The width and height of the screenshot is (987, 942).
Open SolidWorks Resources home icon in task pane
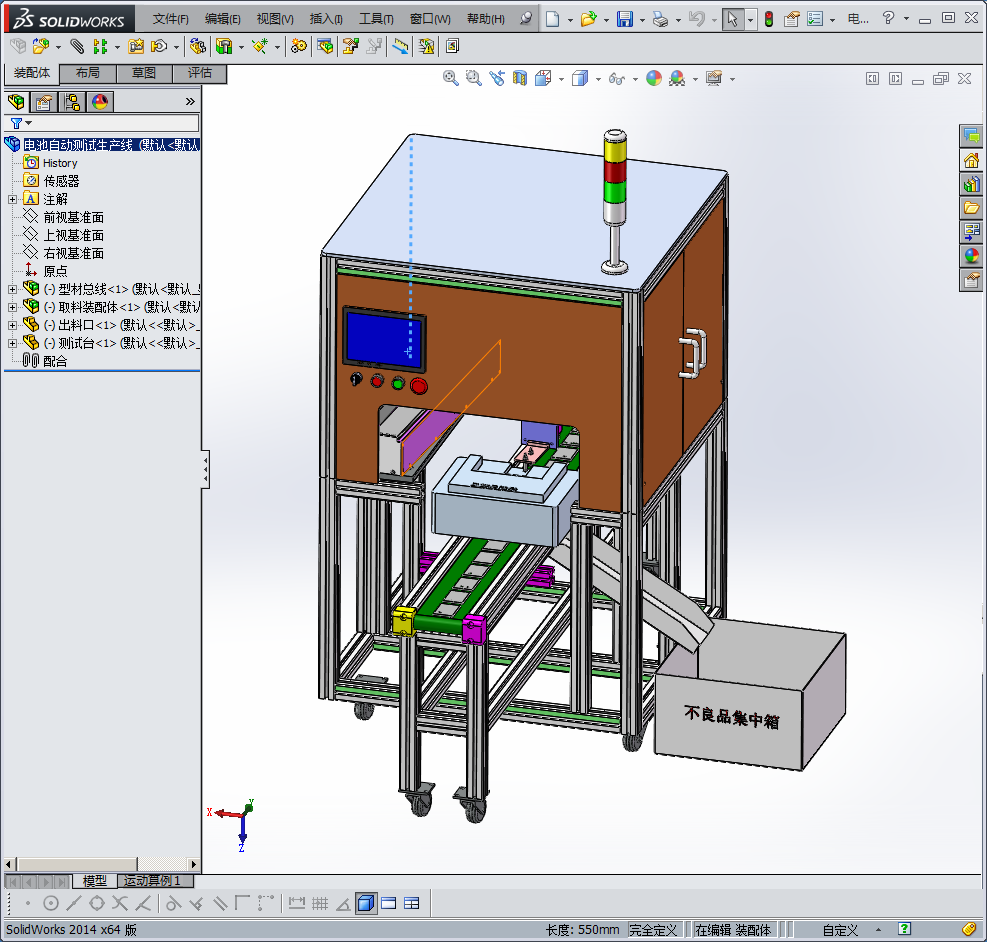[970, 160]
